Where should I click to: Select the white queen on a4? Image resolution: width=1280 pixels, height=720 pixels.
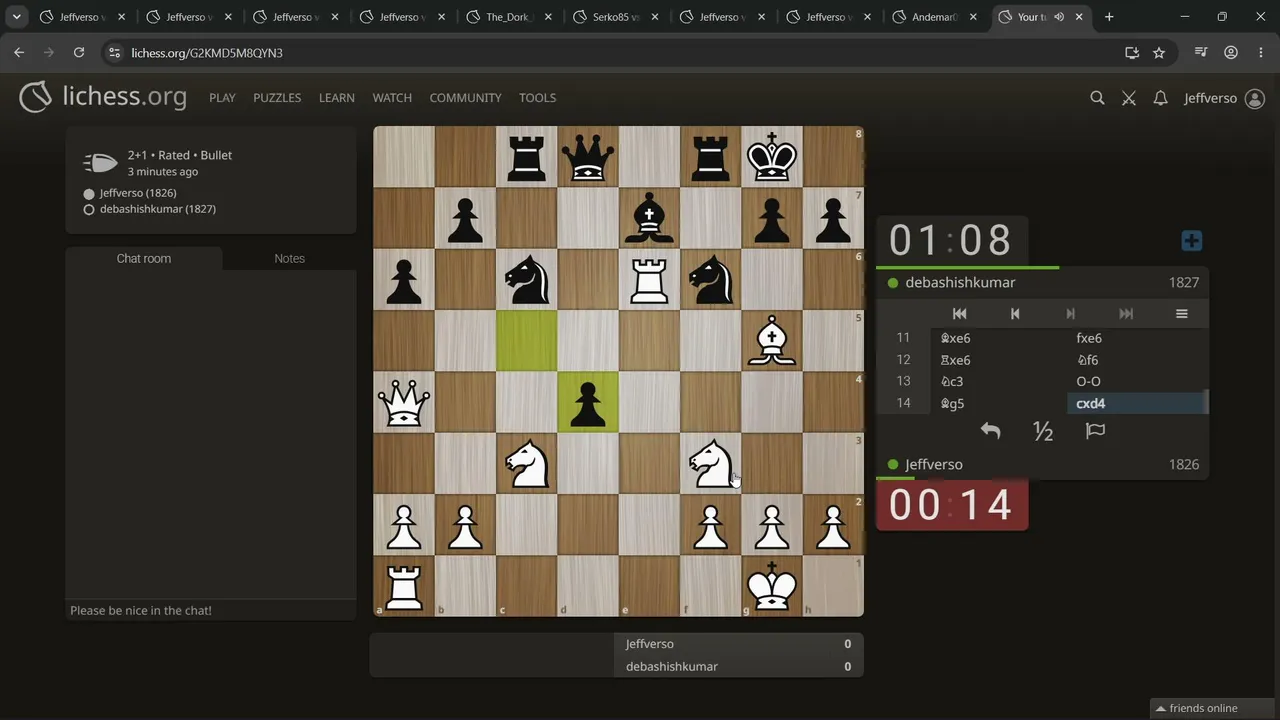click(404, 402)
